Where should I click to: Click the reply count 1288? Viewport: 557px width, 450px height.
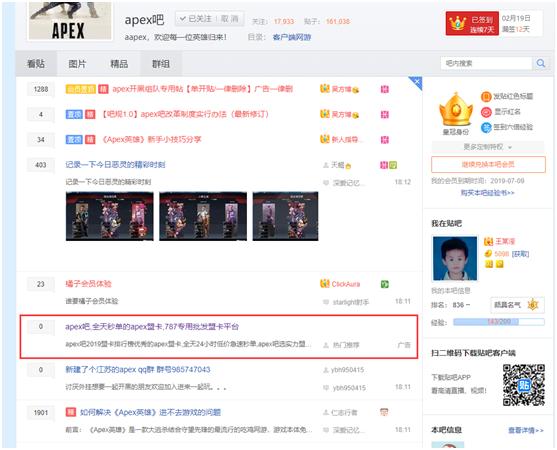pos(40,89)
